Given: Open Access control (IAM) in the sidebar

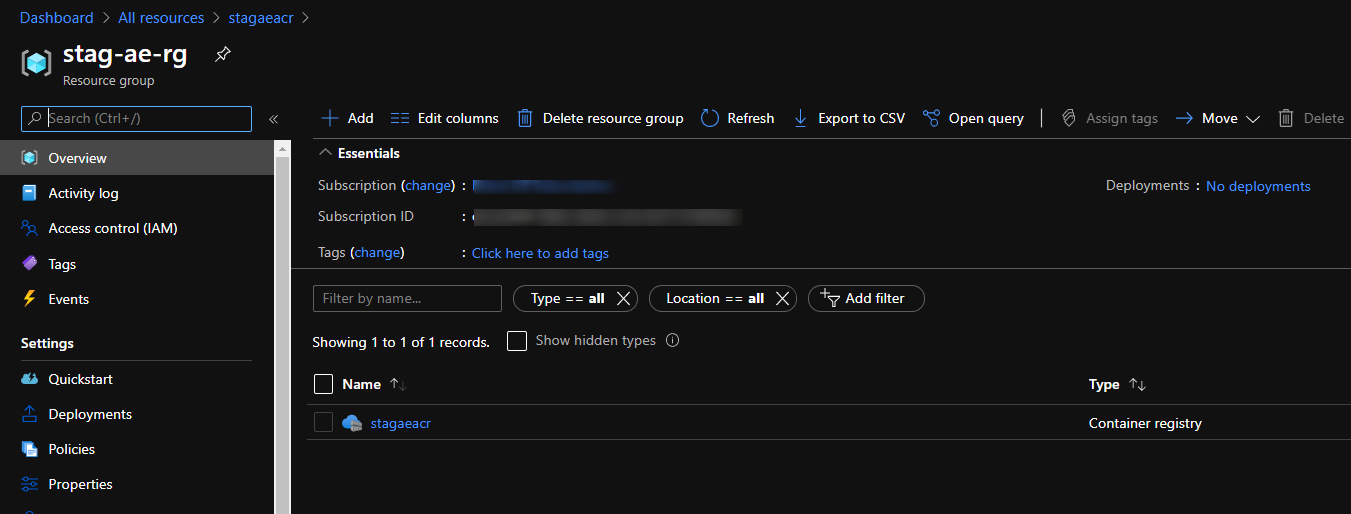Looking at the screenshot, I should 137,228.
